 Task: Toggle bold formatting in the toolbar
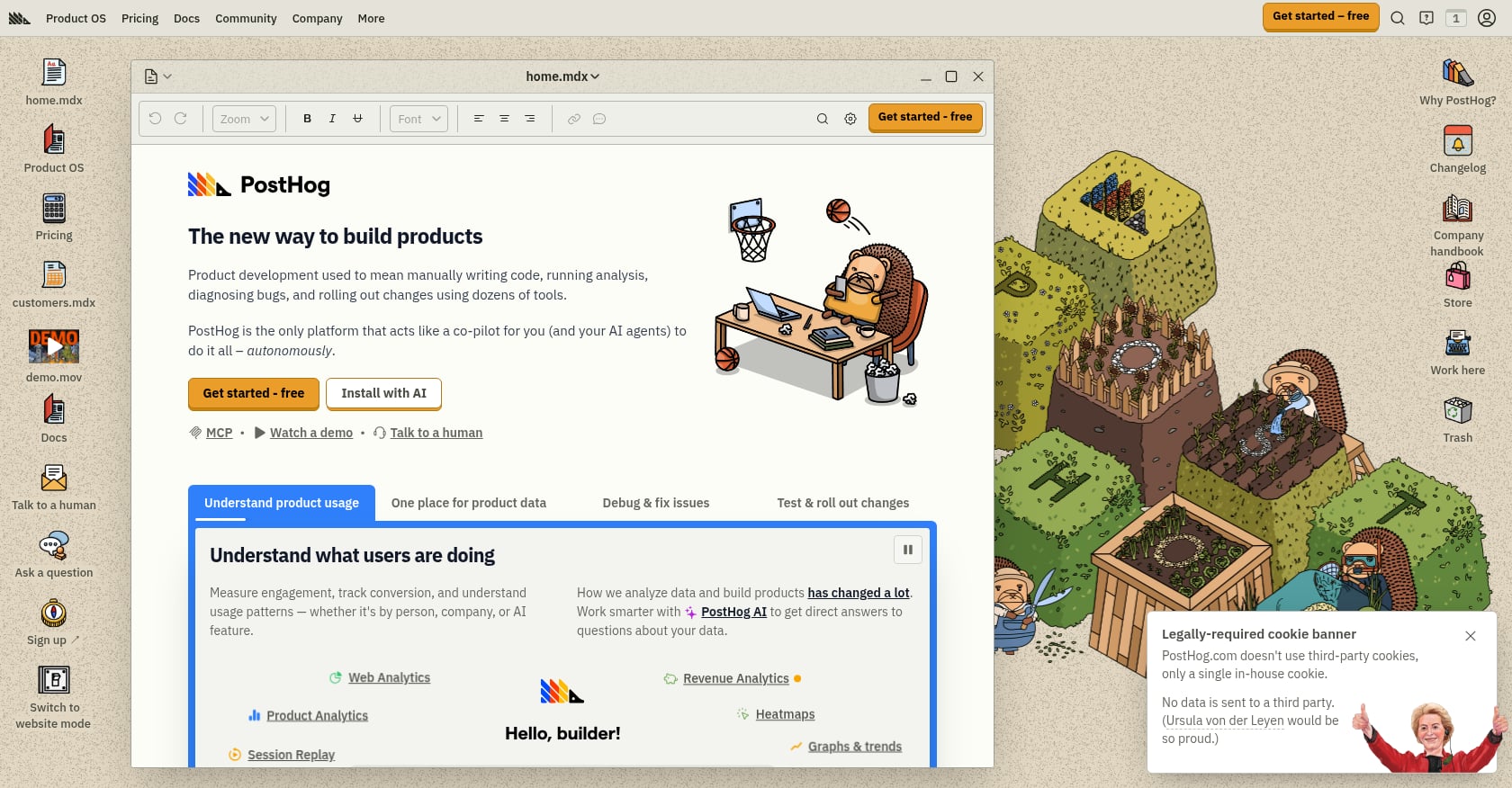(x=307, y=119)
